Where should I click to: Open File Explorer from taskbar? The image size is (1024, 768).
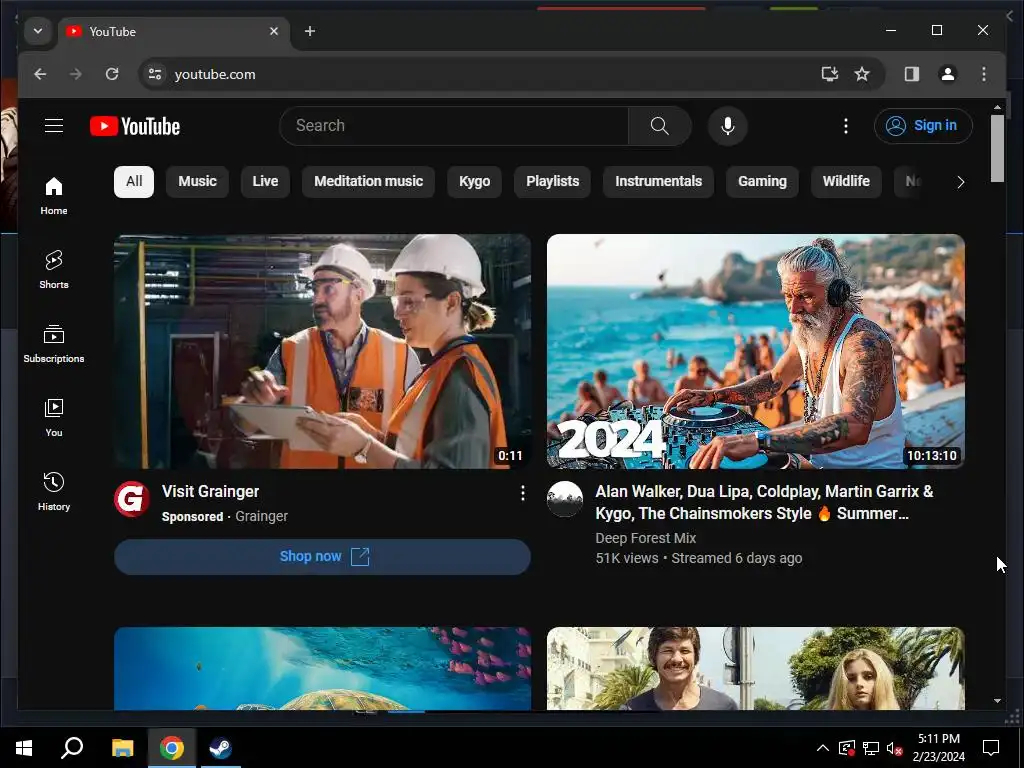click(122, 748)
